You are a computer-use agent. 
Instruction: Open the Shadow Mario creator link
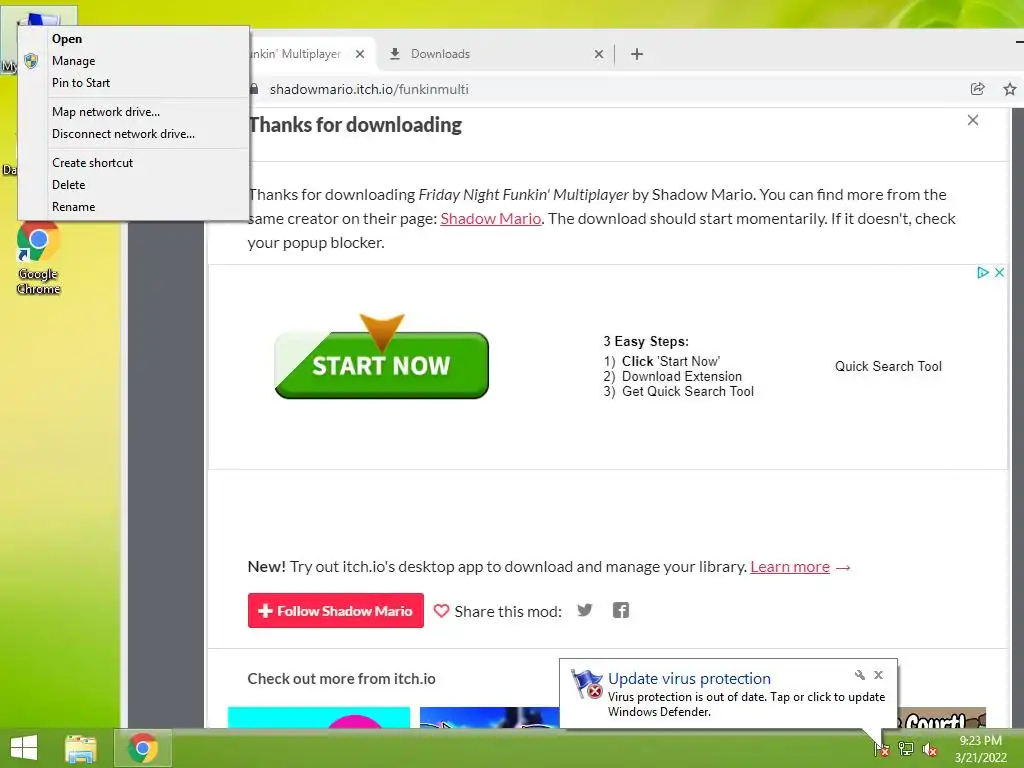coord(490,219)
